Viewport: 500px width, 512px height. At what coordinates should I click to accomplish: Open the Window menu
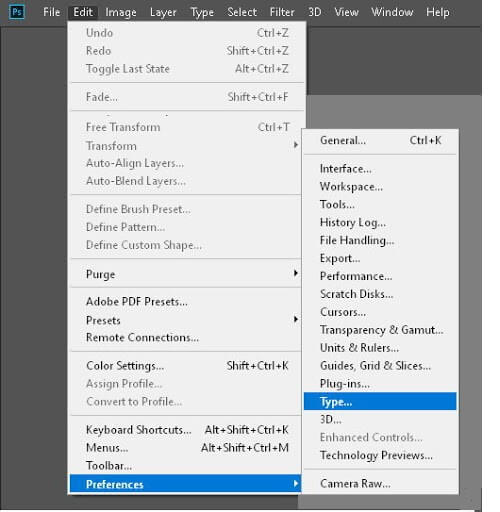(x=392, y=12)
